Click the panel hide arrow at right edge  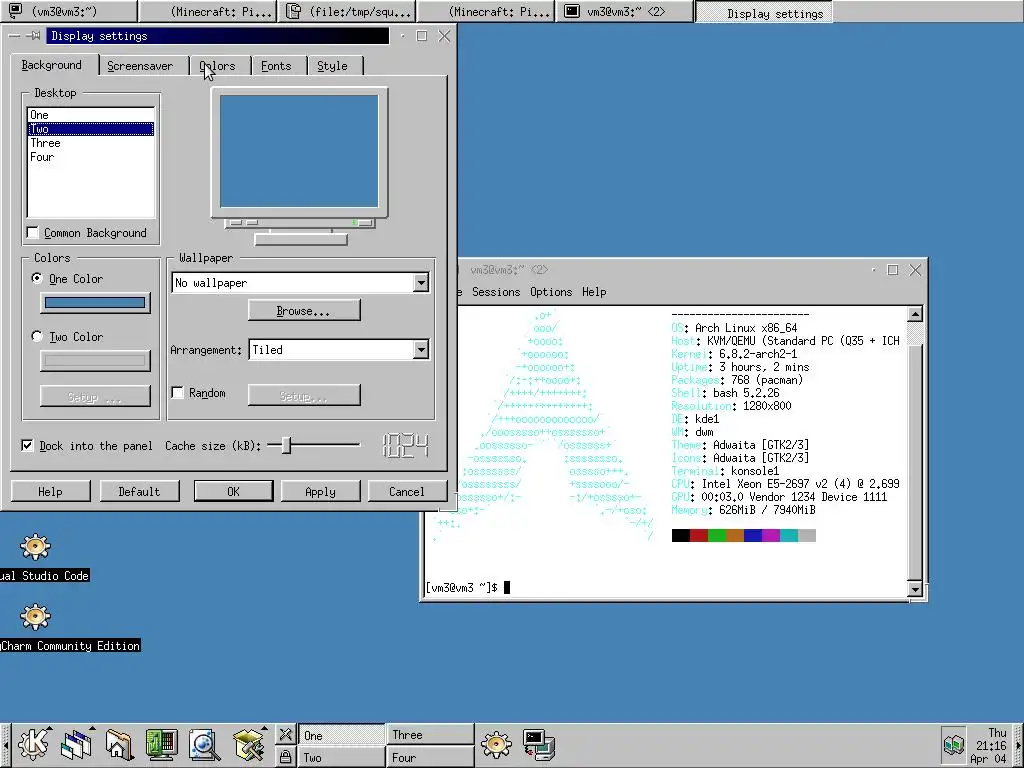tap(1018, 745)
